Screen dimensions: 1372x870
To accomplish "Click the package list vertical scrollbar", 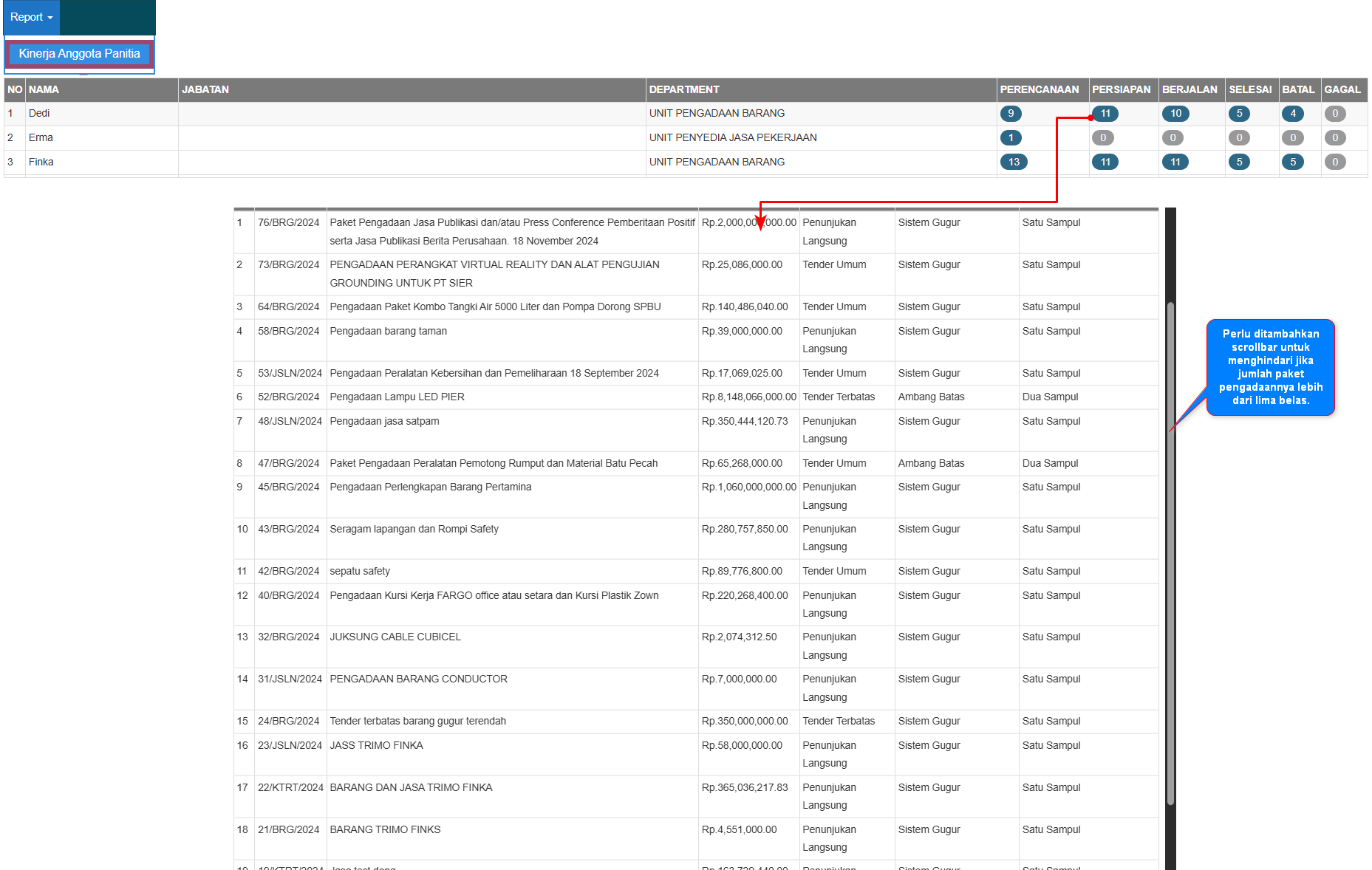I will (1170, 552).
